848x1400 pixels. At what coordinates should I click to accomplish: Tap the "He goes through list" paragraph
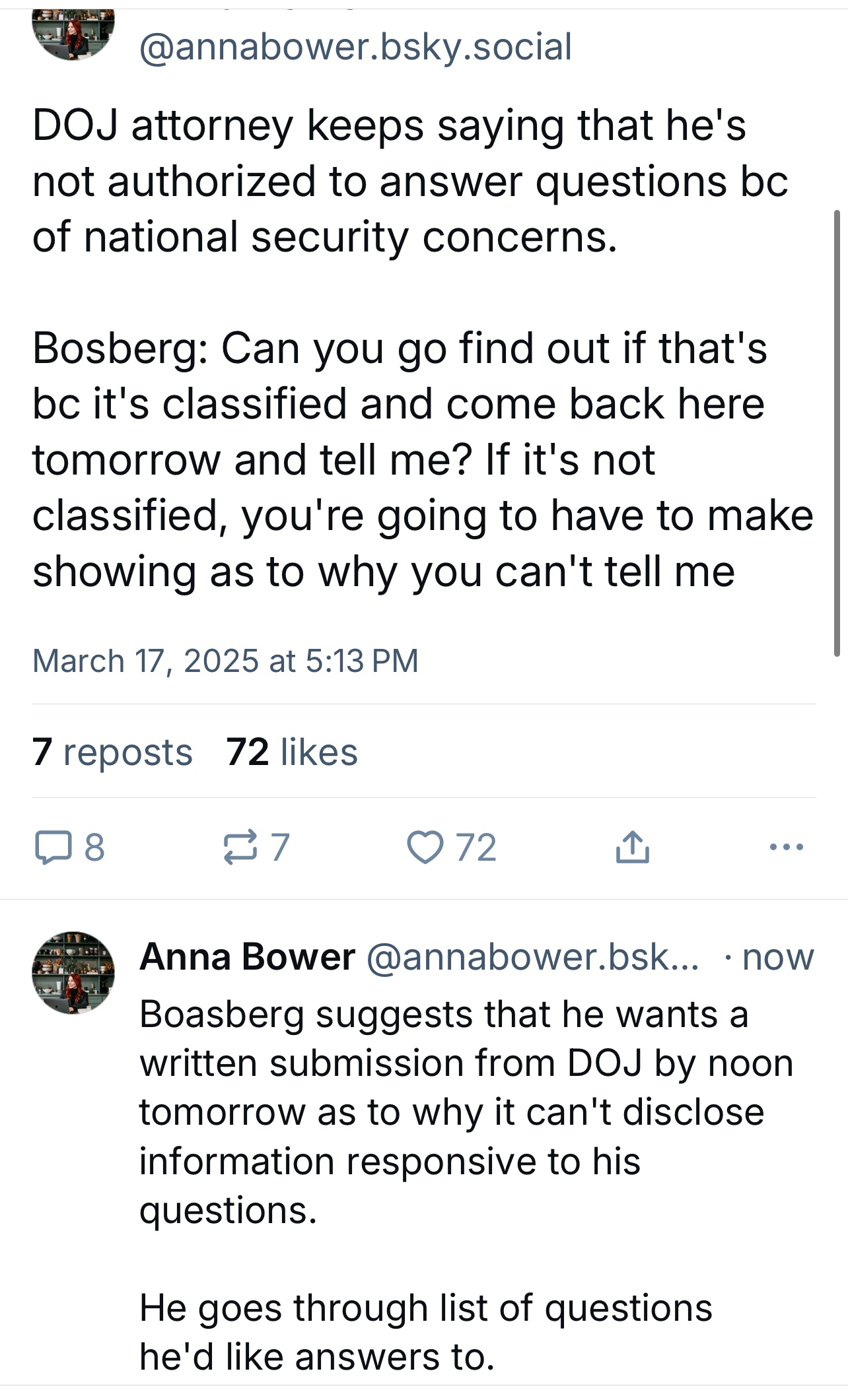(x=425, y=1331)
